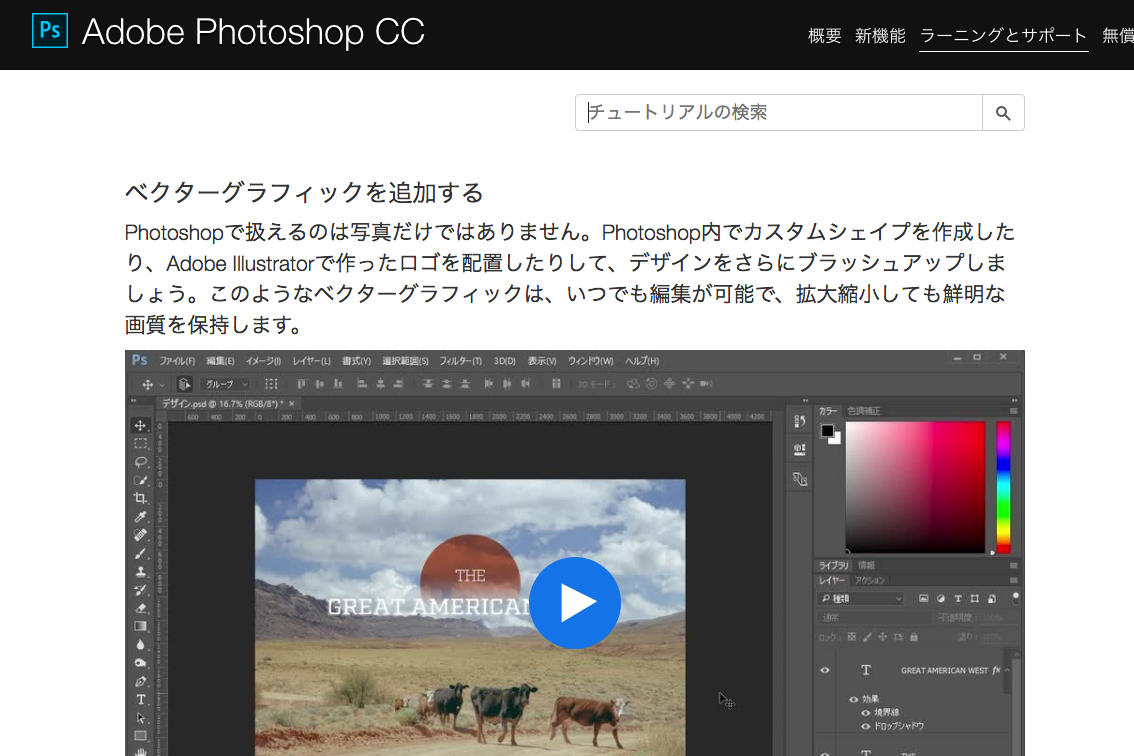Open the Libraries panel options menu
The width and height of the screenshot is (1134, 756).
pos(1013,565)
